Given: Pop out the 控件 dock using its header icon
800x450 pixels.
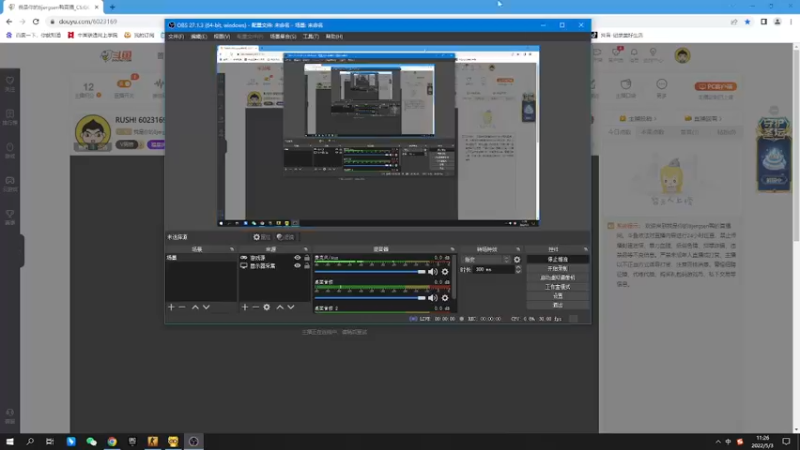Looking at the screenshot, I should (586, 249).
